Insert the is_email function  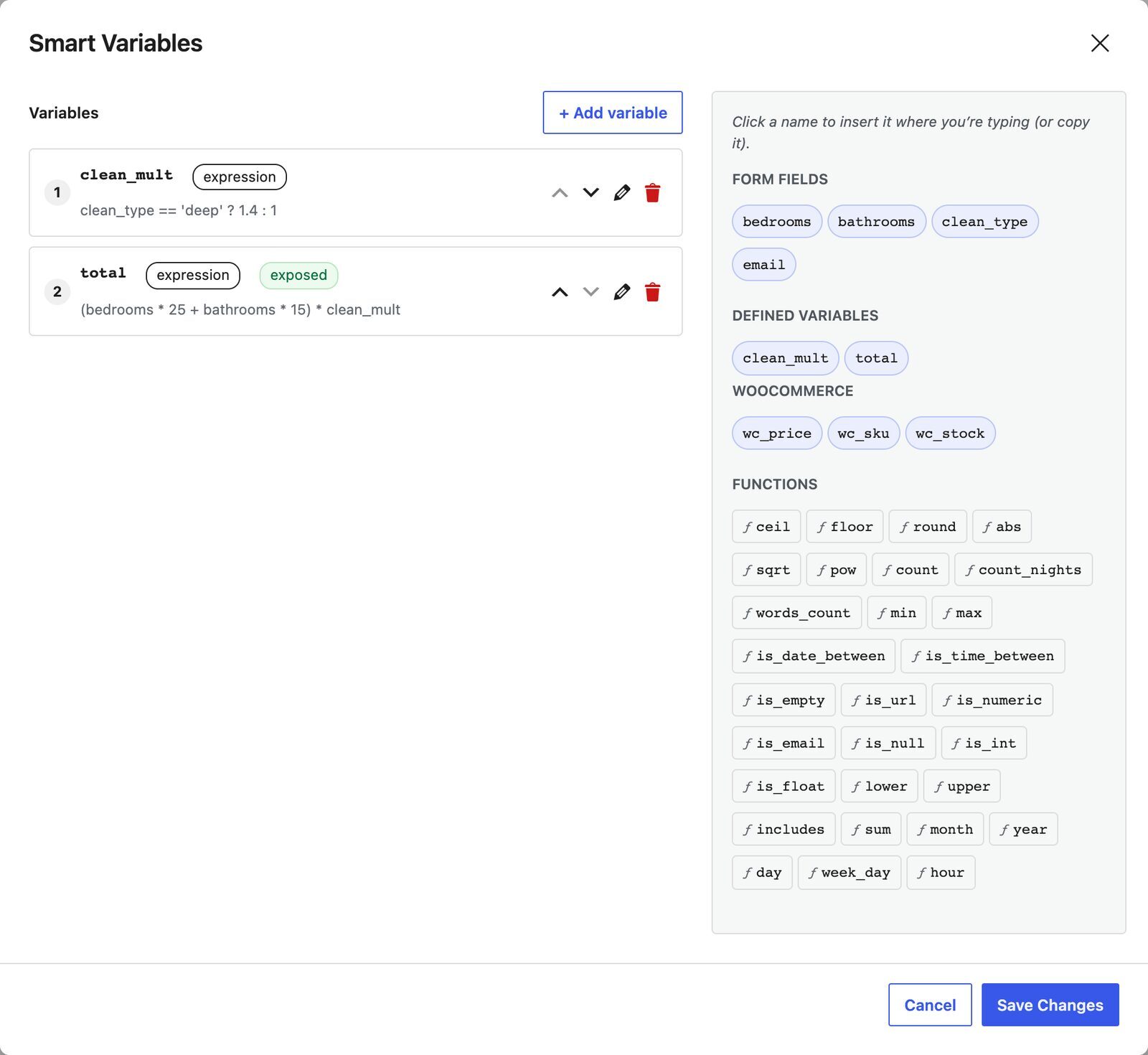tap(784, 743)
